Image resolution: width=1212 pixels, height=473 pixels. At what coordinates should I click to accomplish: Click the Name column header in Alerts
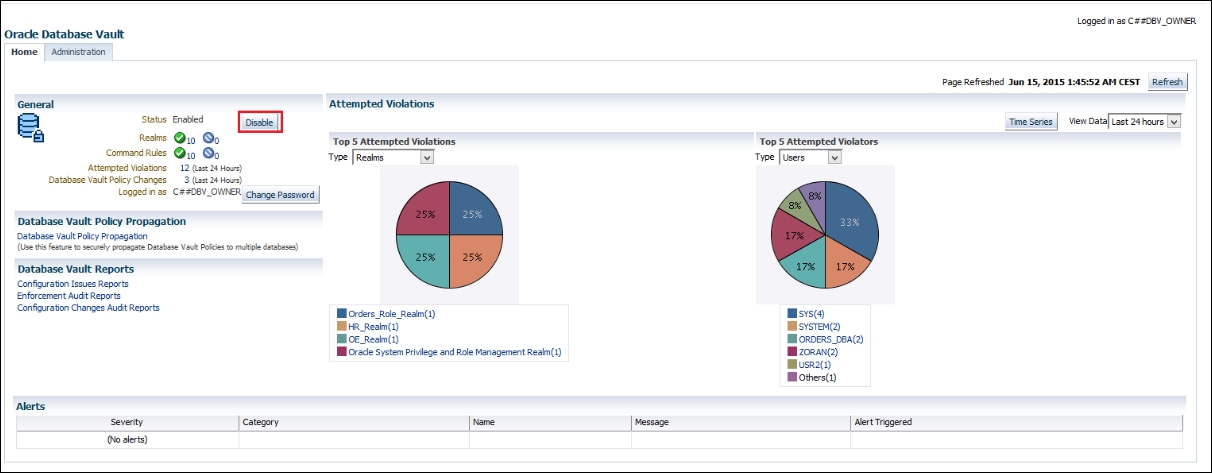pos(550,423)
